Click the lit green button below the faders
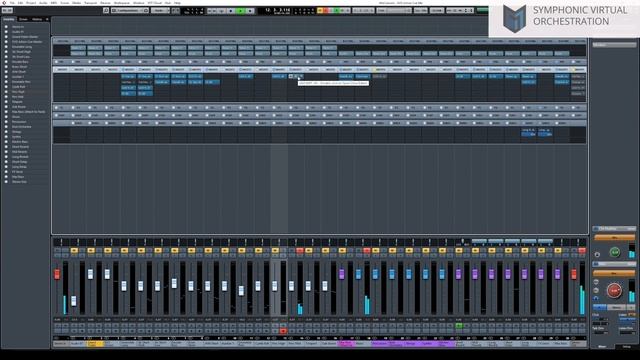640x360 pixels. pos(459,326)
